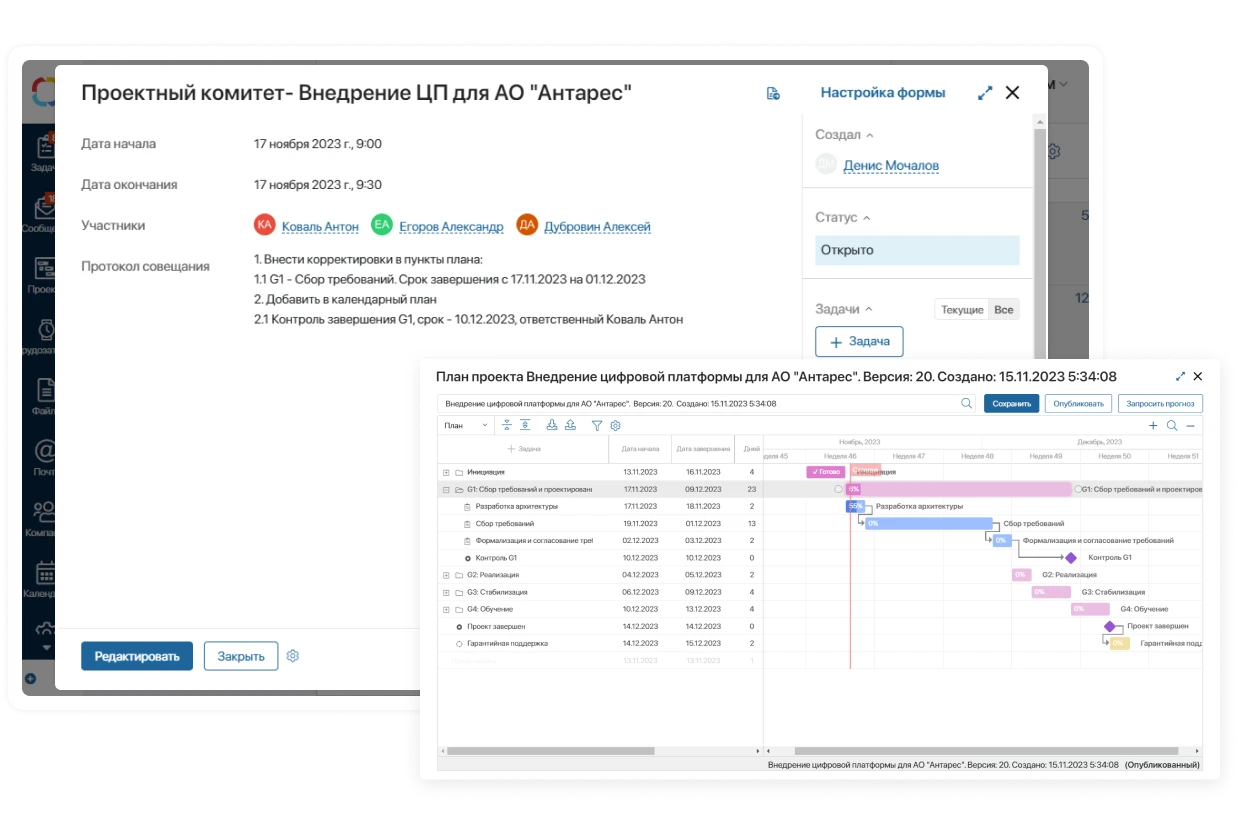Click the search magnifier in plan name field
The height and width of the screenshot is (825, 1240).
click(966, 404)
